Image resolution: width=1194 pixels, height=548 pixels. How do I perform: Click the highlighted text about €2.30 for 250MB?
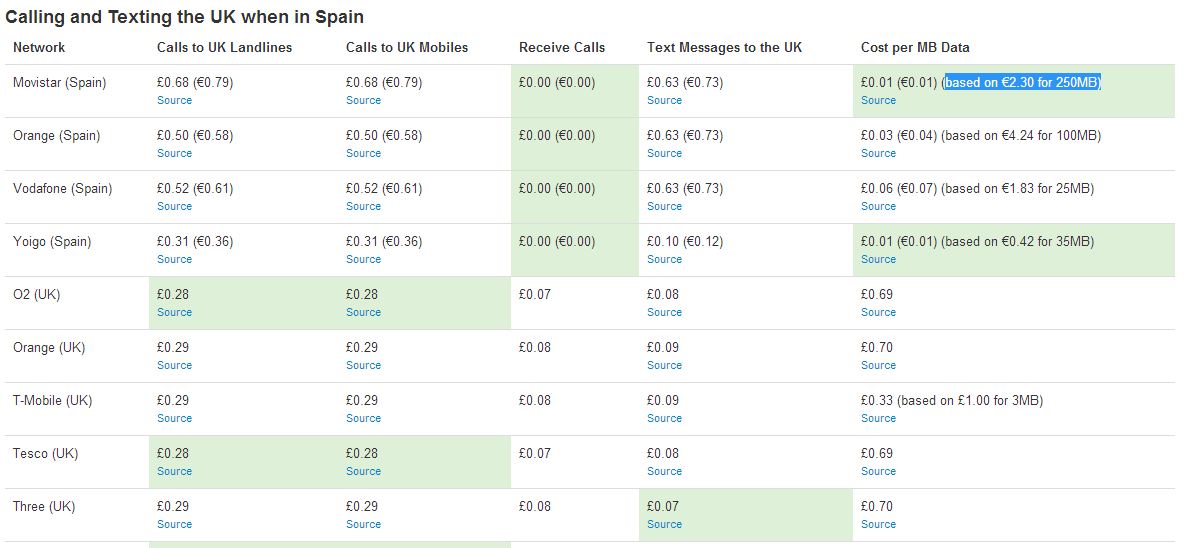1022,83
